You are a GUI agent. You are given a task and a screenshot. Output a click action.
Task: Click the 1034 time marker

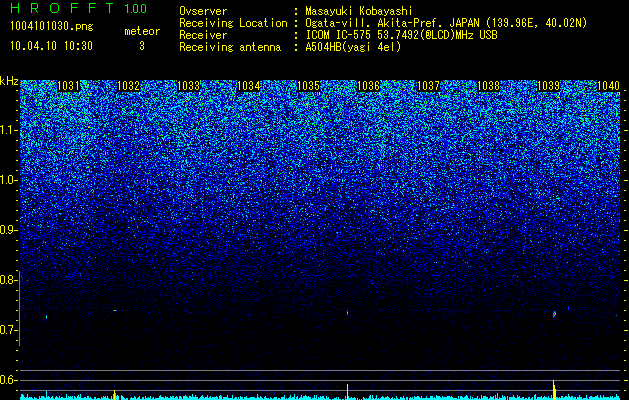(249, 86)
